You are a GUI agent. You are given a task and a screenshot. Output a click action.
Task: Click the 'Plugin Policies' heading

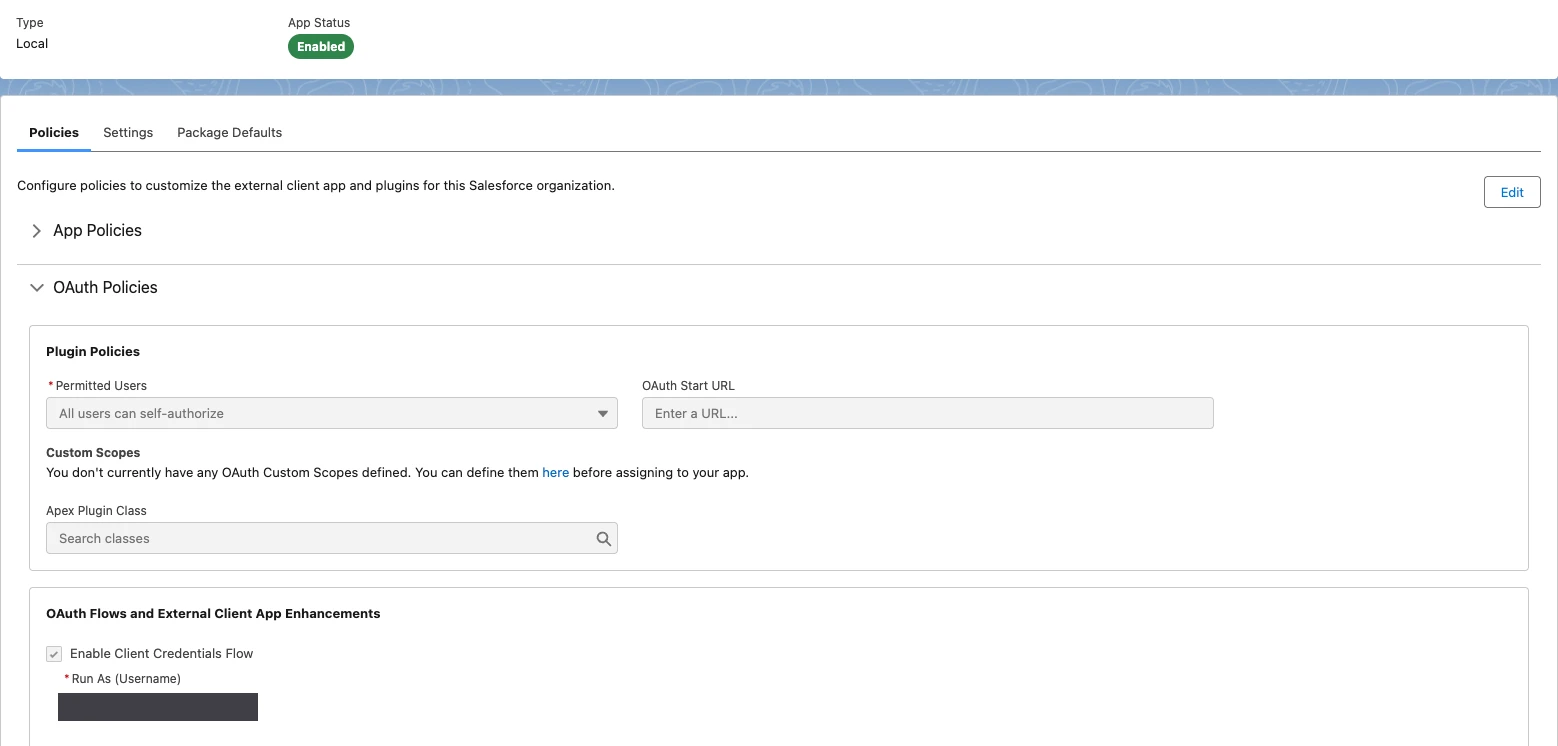coord(93,352)
